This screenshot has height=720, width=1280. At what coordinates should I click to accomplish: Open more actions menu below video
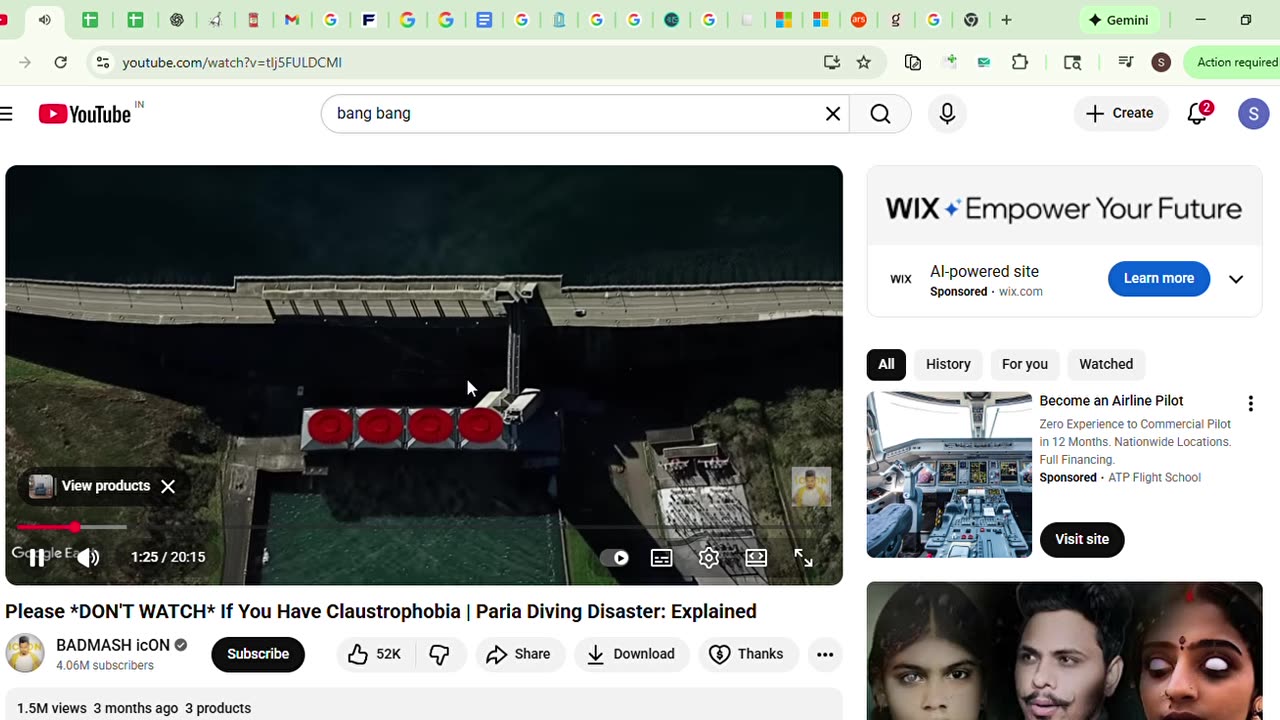[x=825, y=654]
